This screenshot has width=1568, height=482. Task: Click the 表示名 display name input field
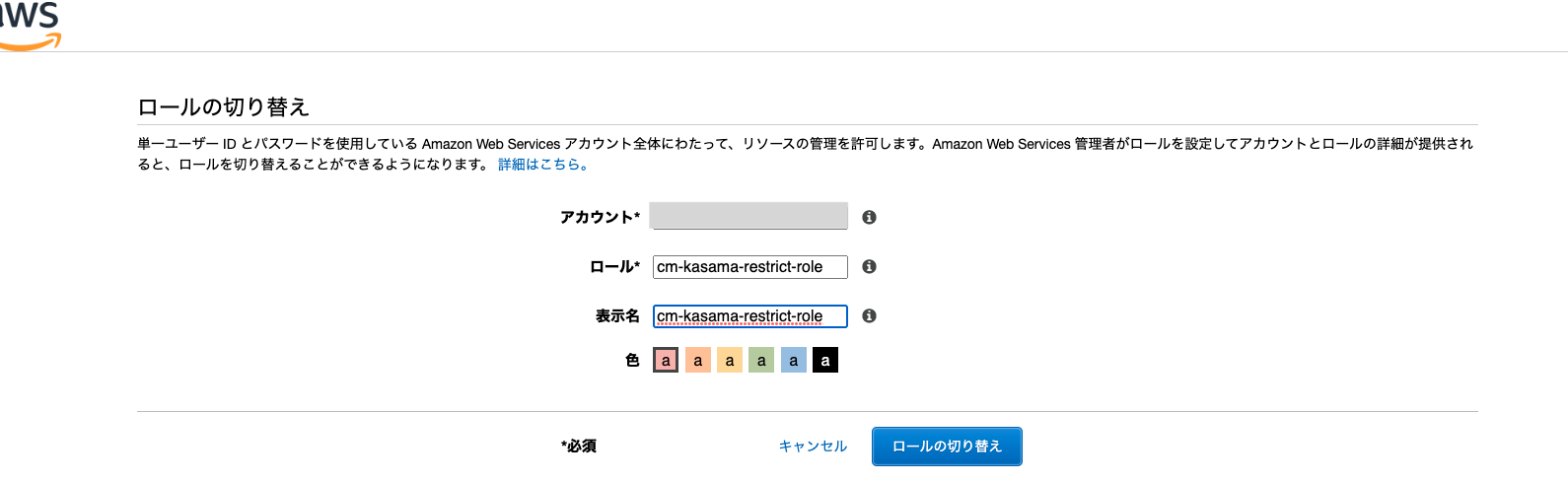[749, 315]
